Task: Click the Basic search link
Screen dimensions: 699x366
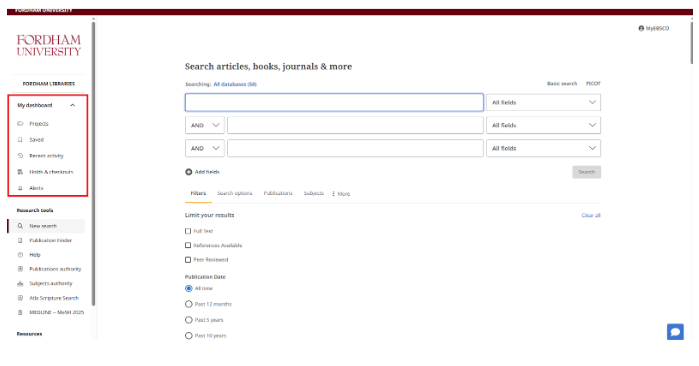Action: [x=562, y=83]
